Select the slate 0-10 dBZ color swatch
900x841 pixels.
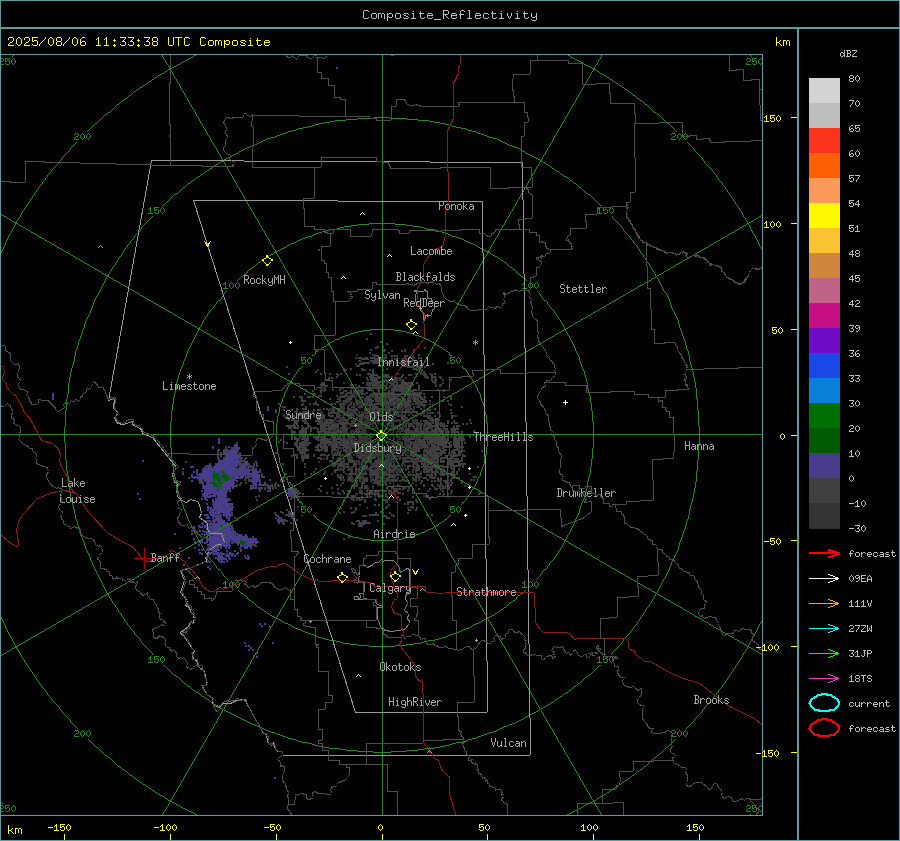pyautogui.click(x=824, y=466)
